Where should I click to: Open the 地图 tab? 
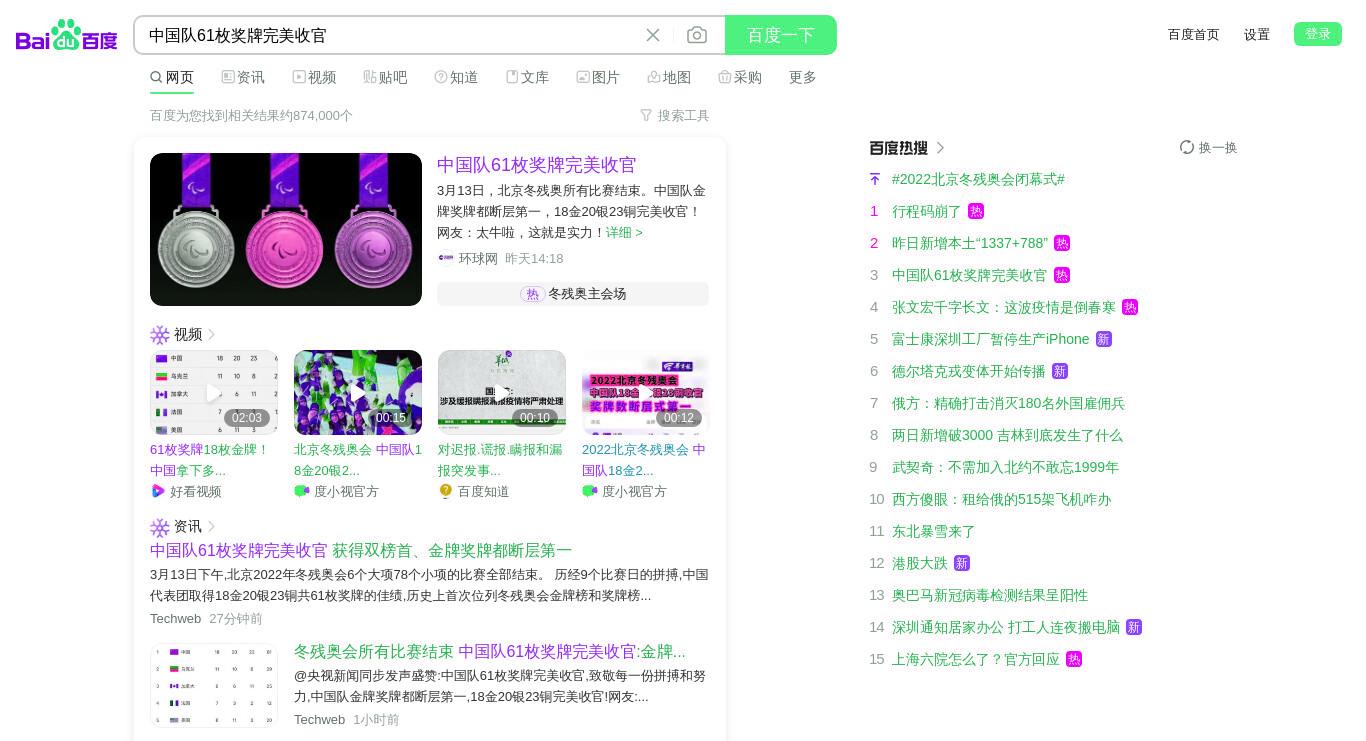point(669,77)
